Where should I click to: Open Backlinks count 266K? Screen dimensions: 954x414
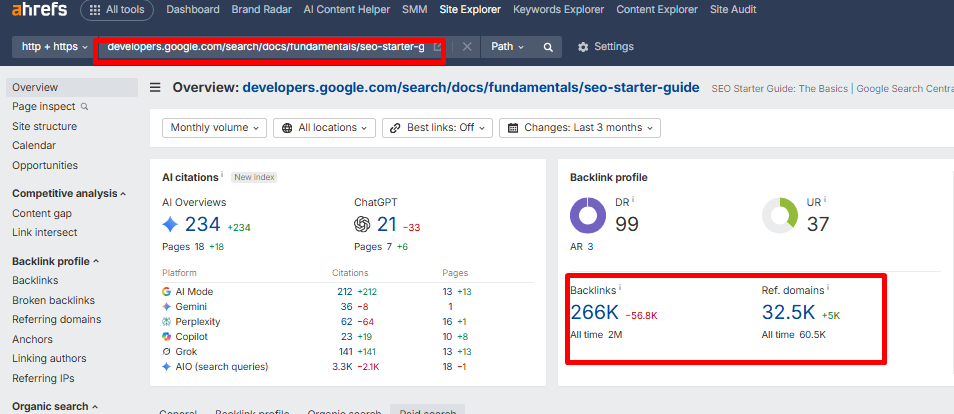coord(594,313)
